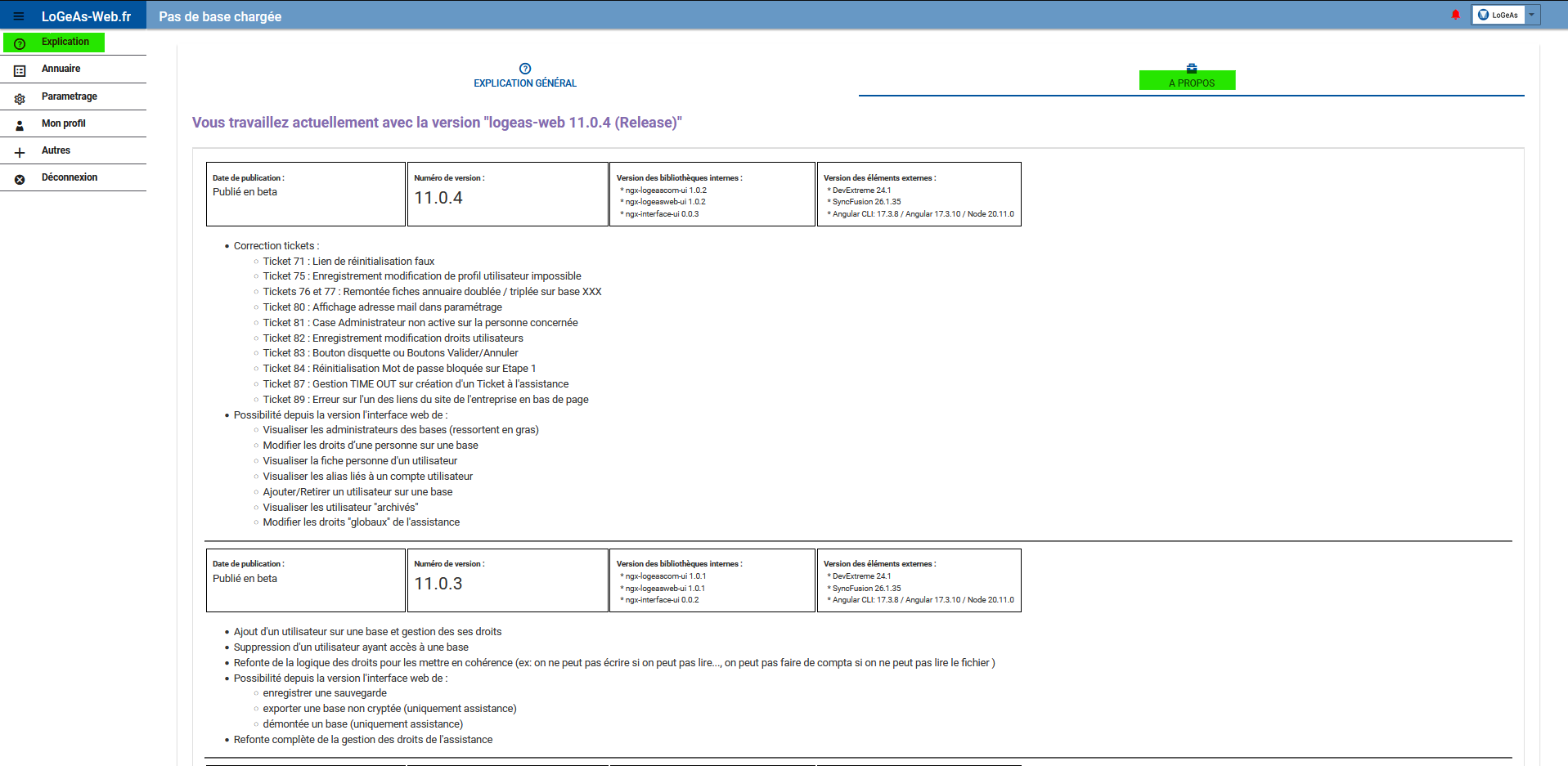Click the Annuaire list icon in sidebar
Image resolution: width=1568 pixels, height=766 pixels.
20,71
